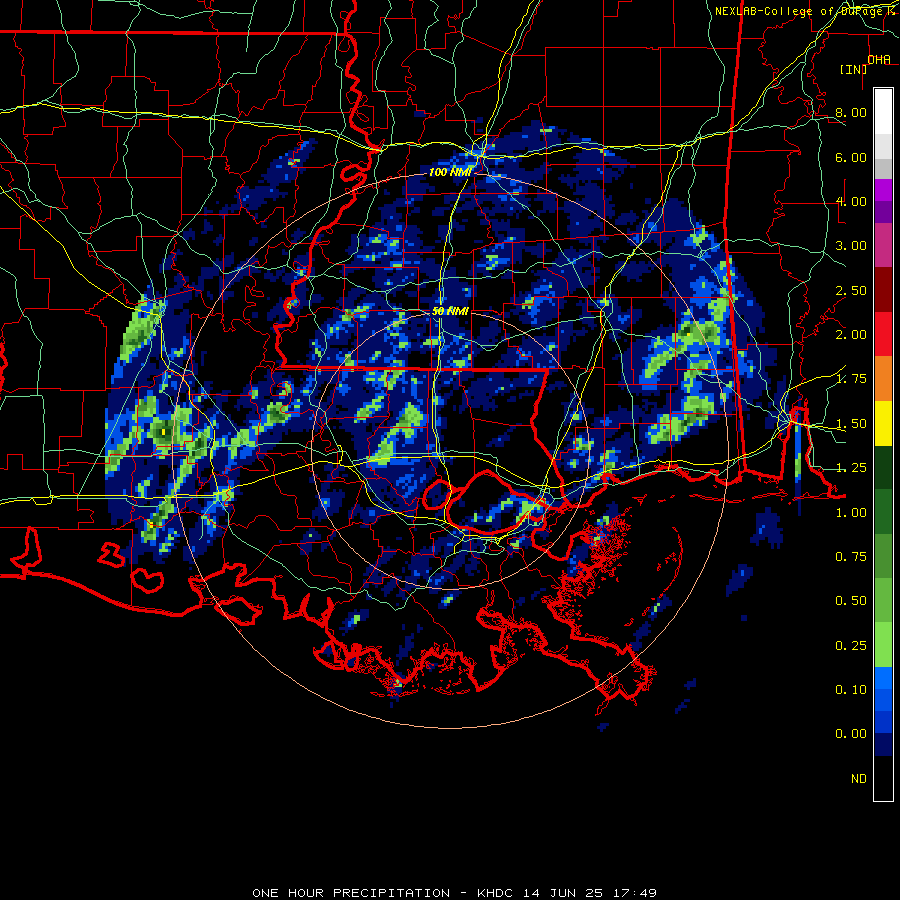Click the 1.75 scale value
Screen dimensions: 900x900
tap(851, 379)
